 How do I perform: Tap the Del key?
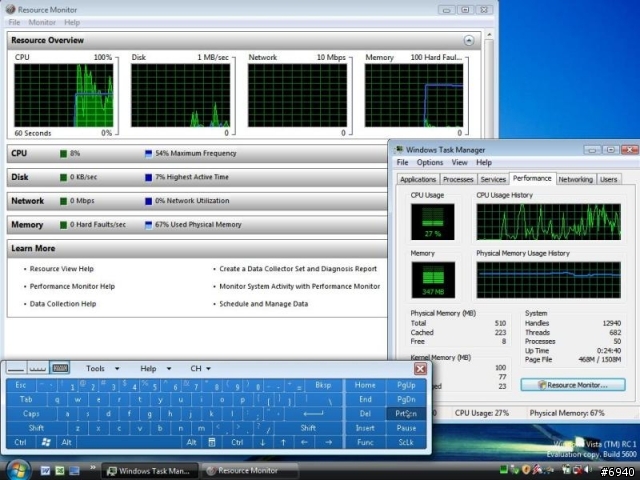click(365, 413)
